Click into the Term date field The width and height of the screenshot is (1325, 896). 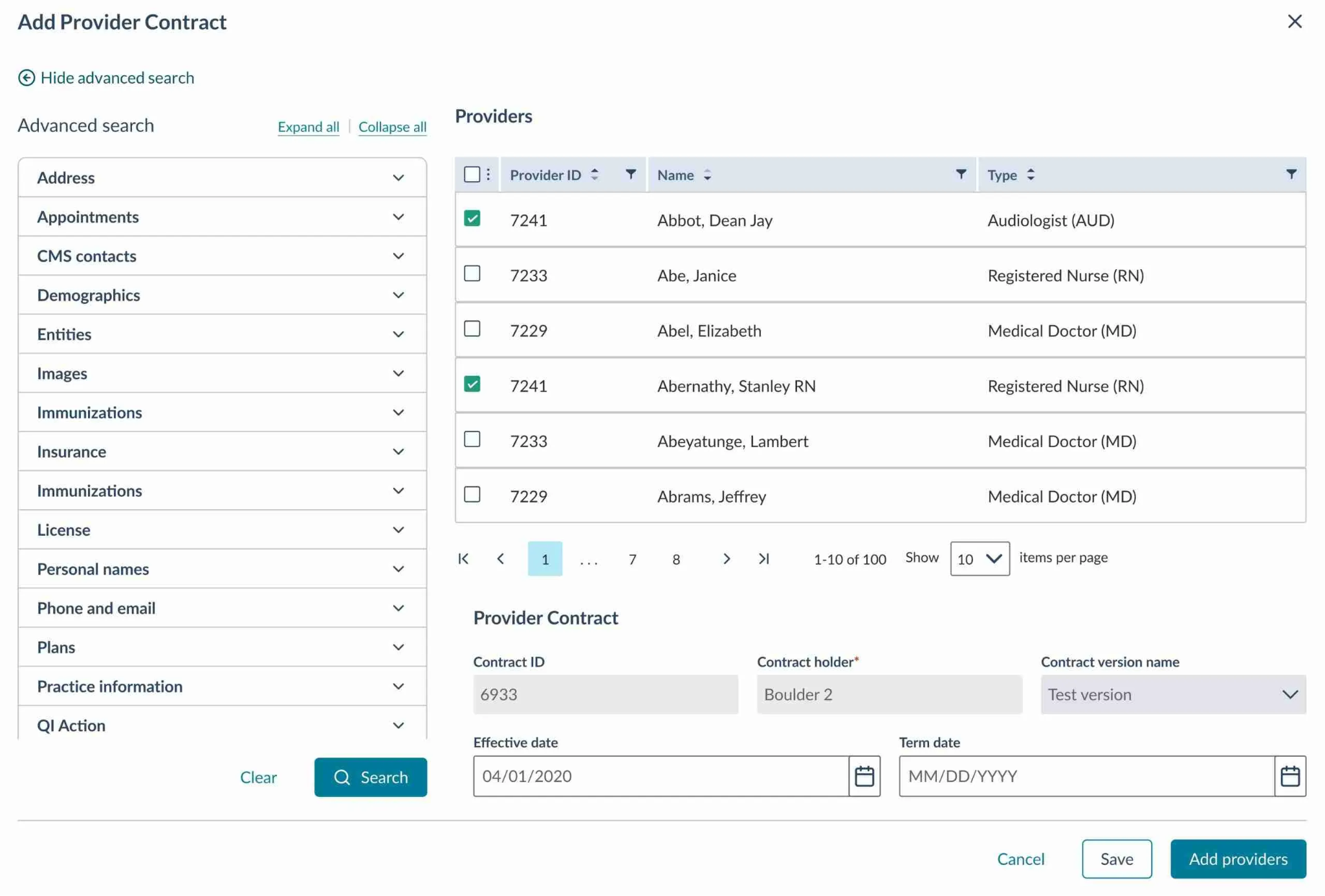click(x=1086, y=776)
